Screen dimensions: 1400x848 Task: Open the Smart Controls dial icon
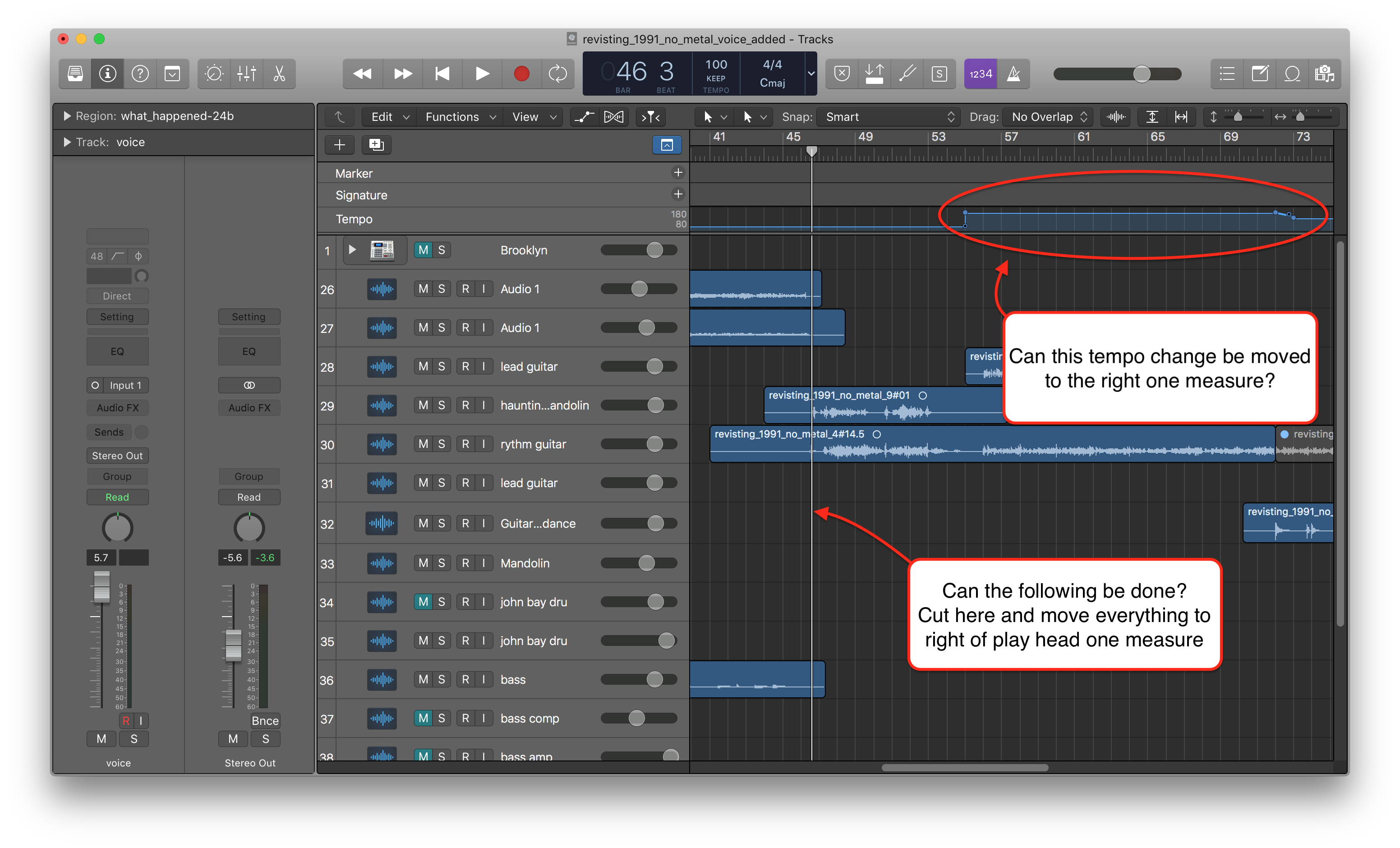pos(214,74)
